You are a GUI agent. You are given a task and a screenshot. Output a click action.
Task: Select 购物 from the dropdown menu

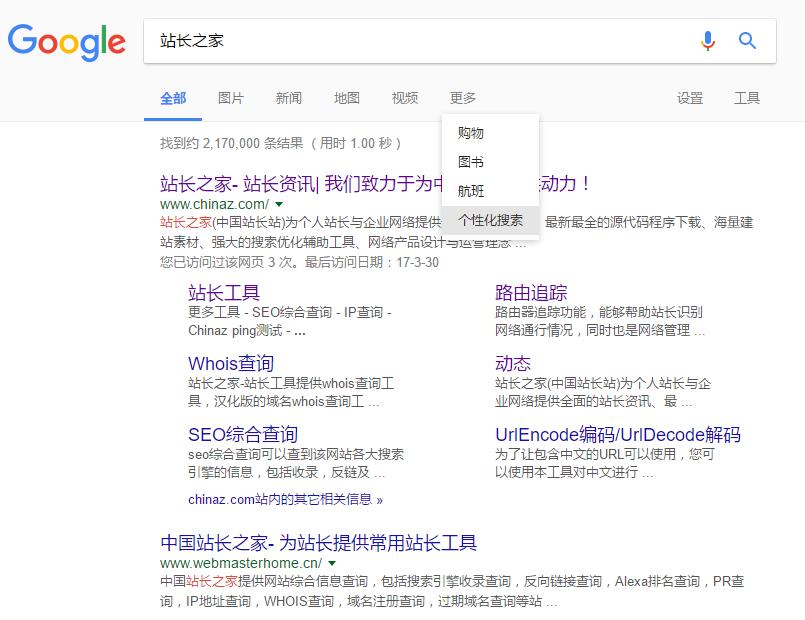[471, 133]
